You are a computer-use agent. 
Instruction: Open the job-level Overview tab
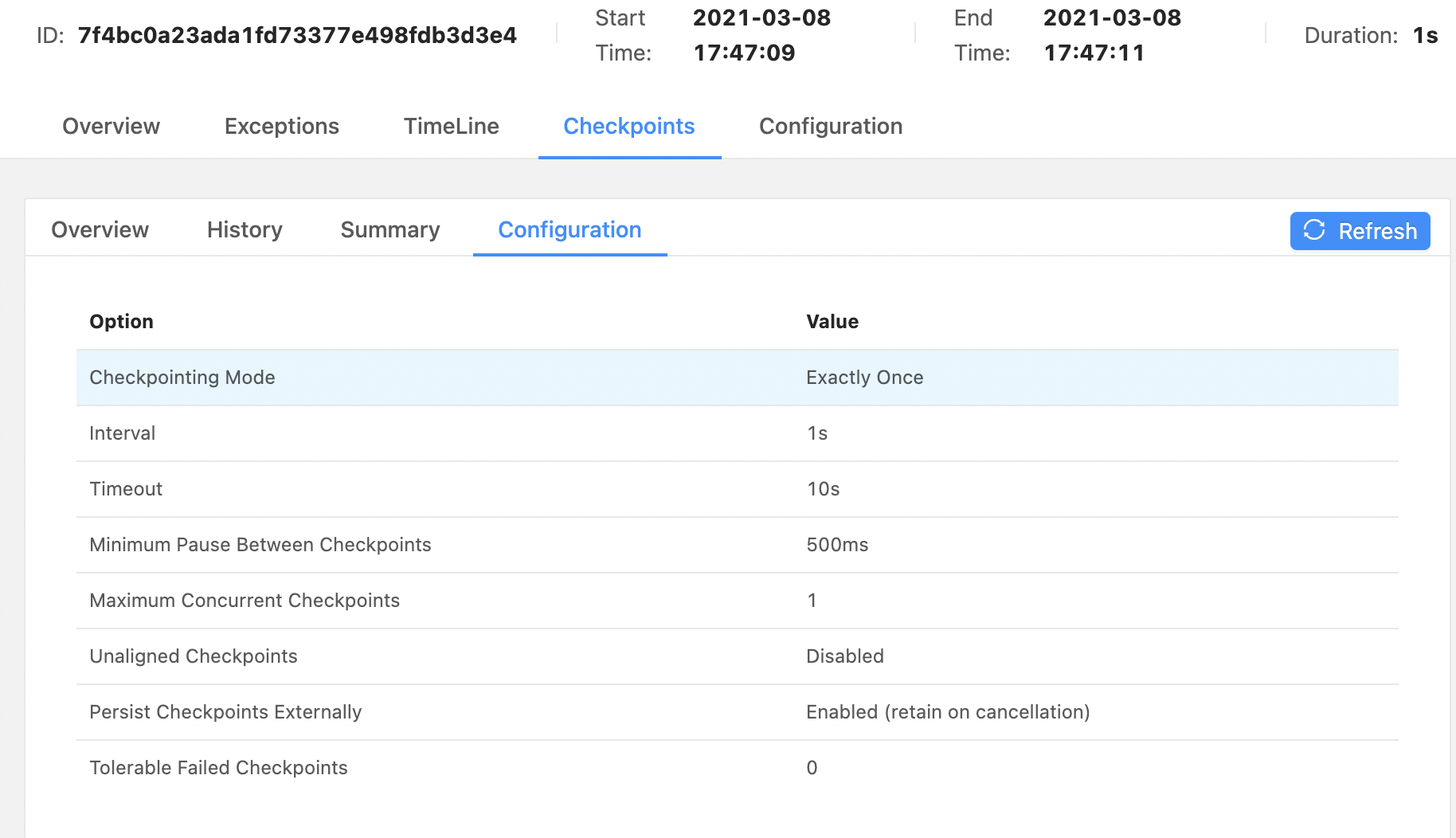coord(111,127)
